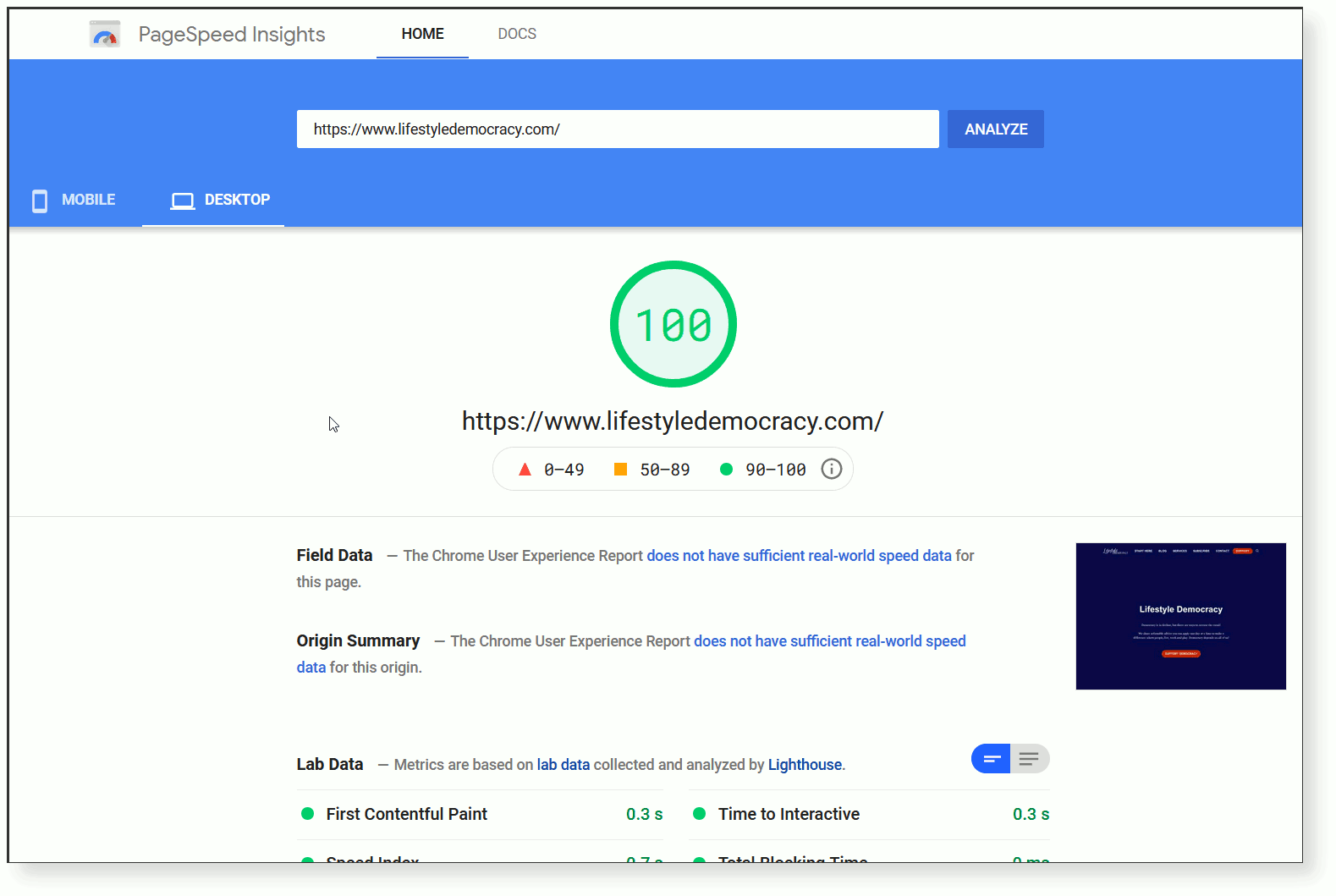Open the Lighthouse link
This screenshot has height=896, width=1336.
[805, 765]
